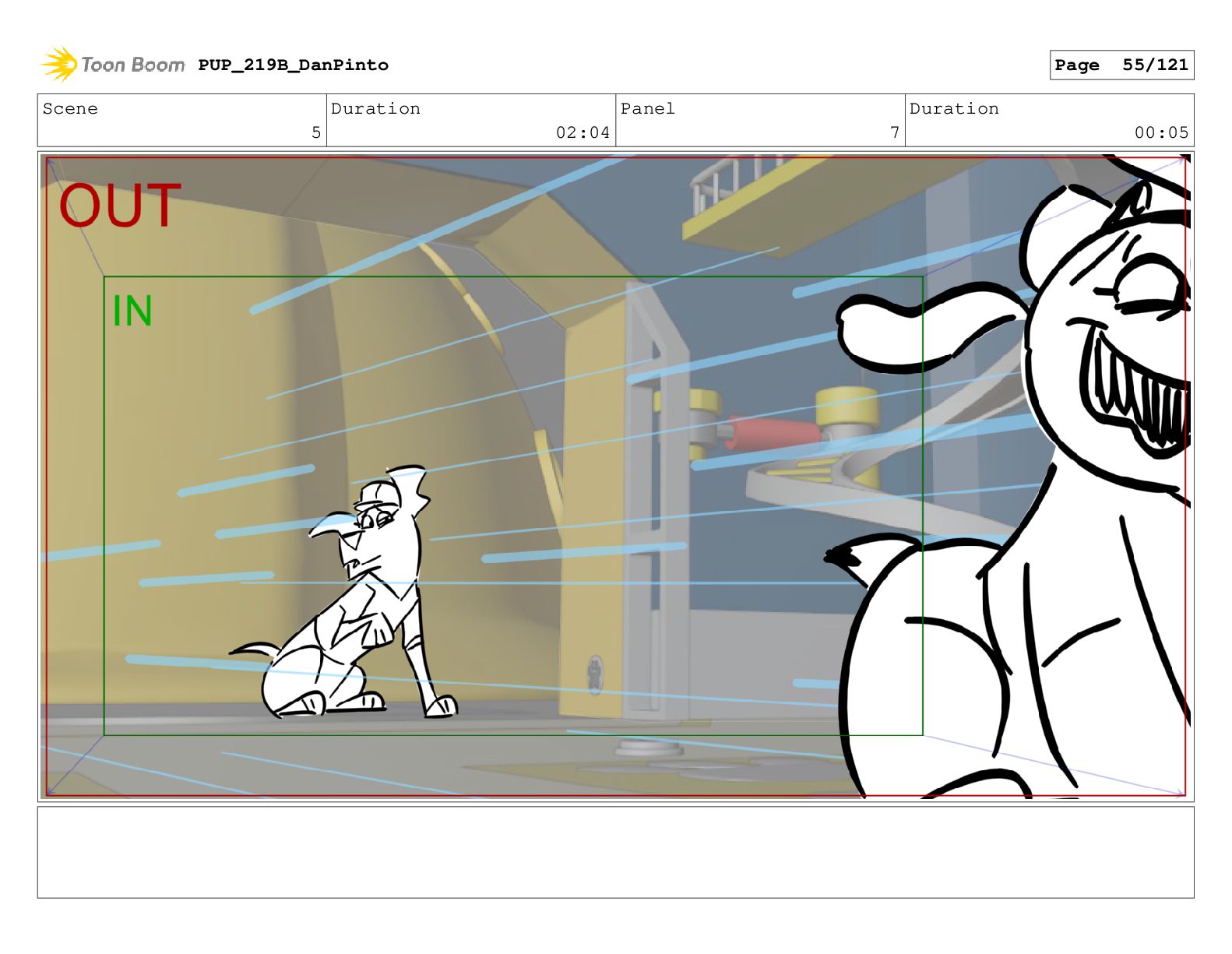
Task: Click the Scene label
Action: (x=70, y=108)
